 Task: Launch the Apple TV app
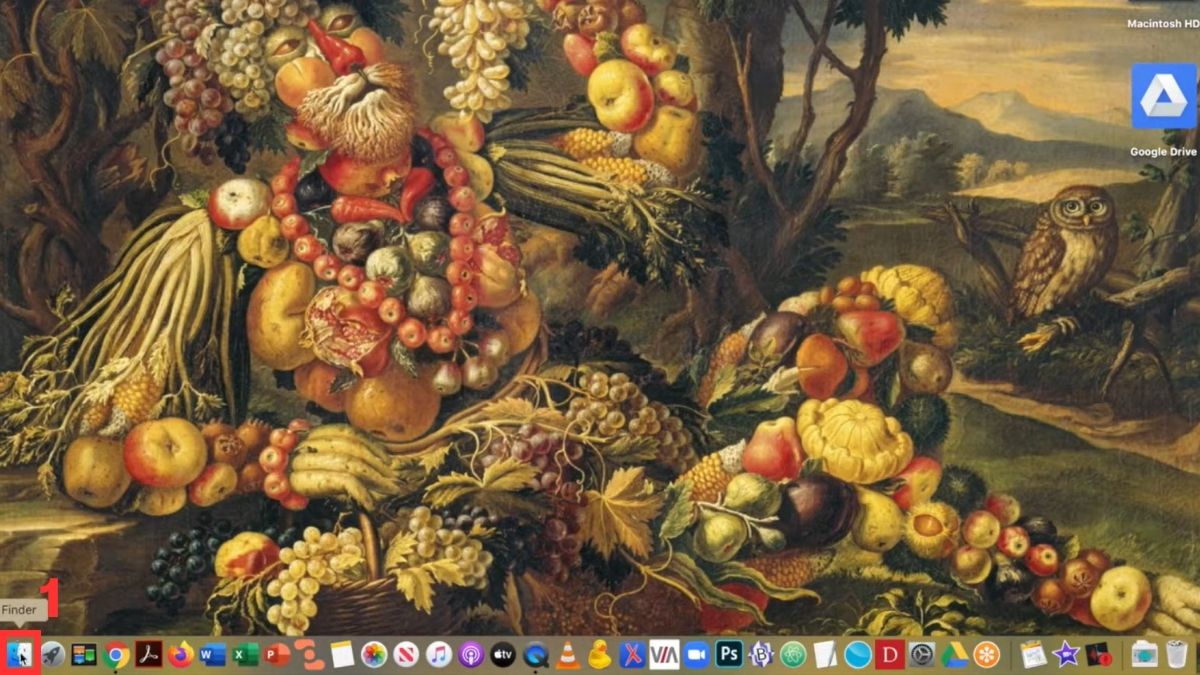point(503,655)
